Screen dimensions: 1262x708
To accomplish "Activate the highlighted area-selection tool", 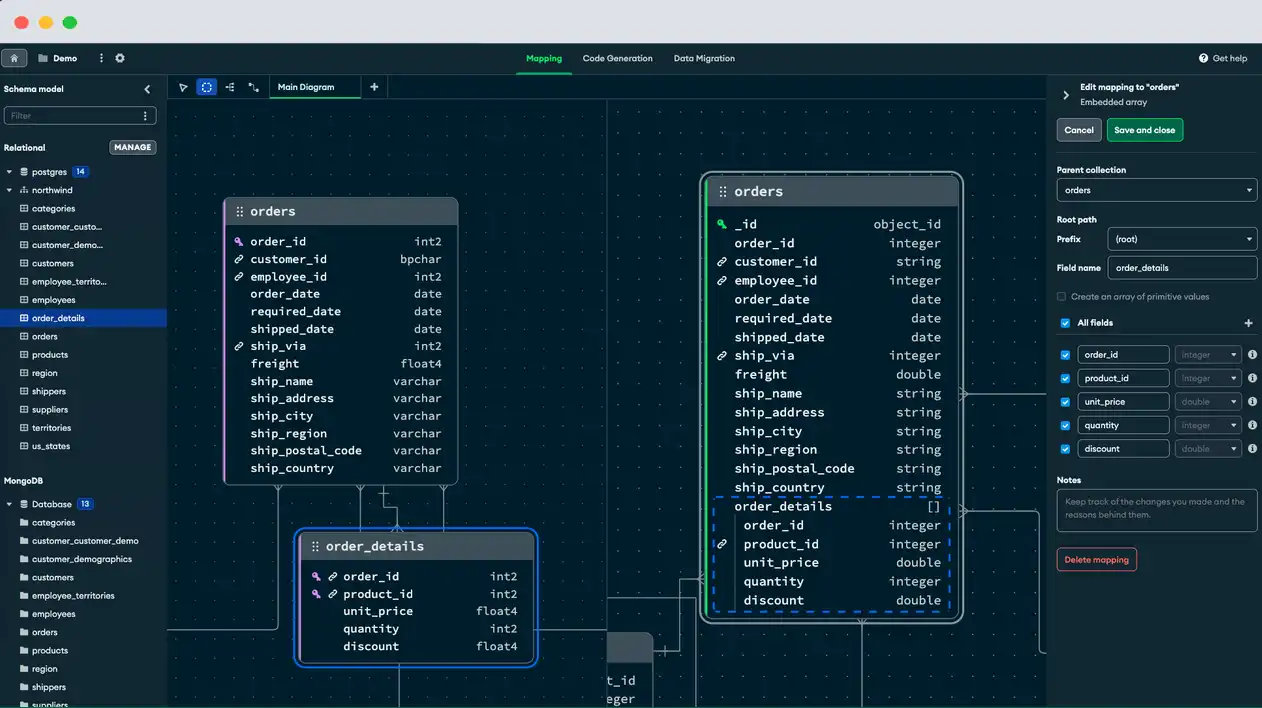I will pyautogui.click(x=206, y=87).
